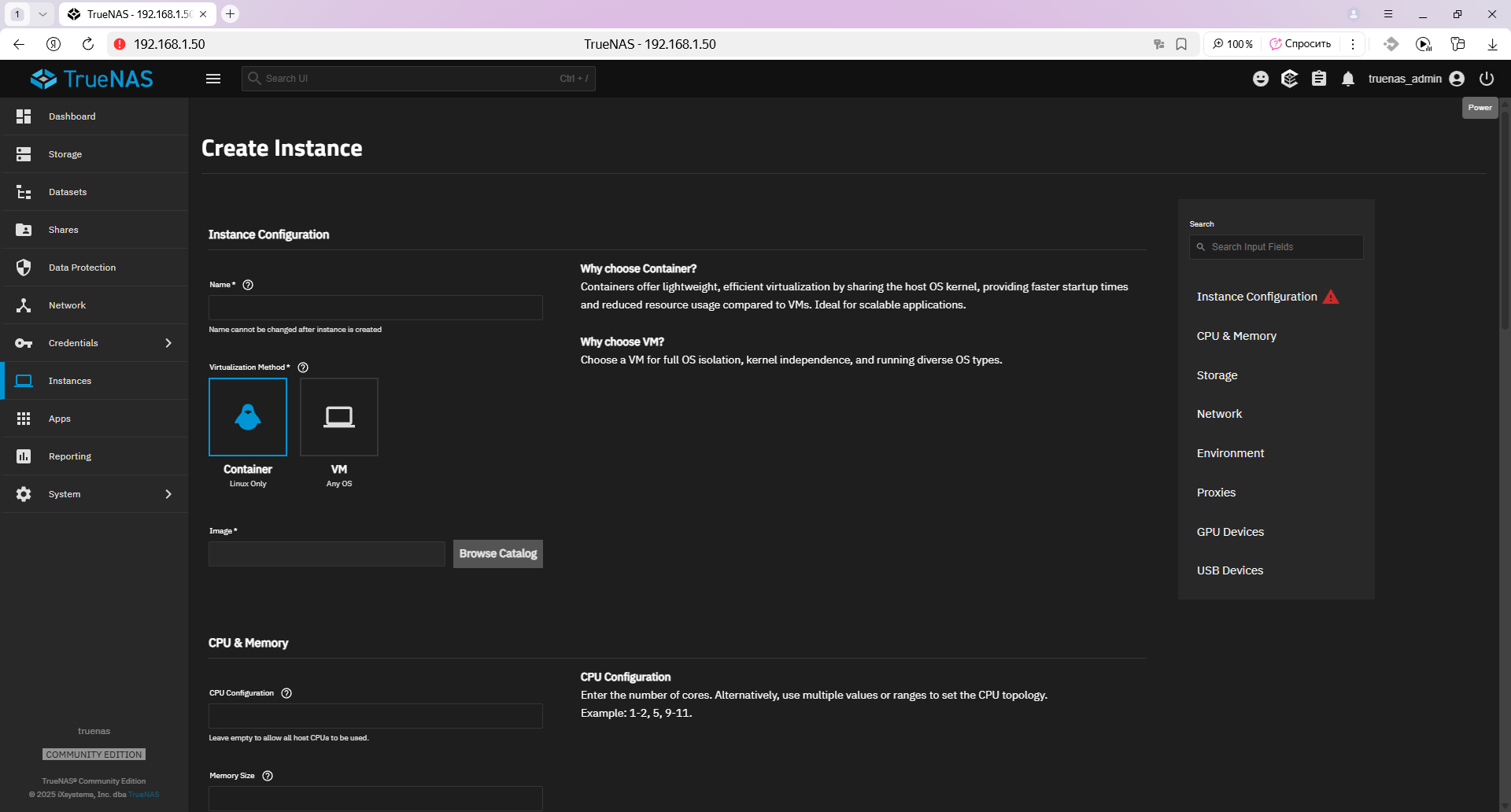Click into the Image input field

[327, 554]
